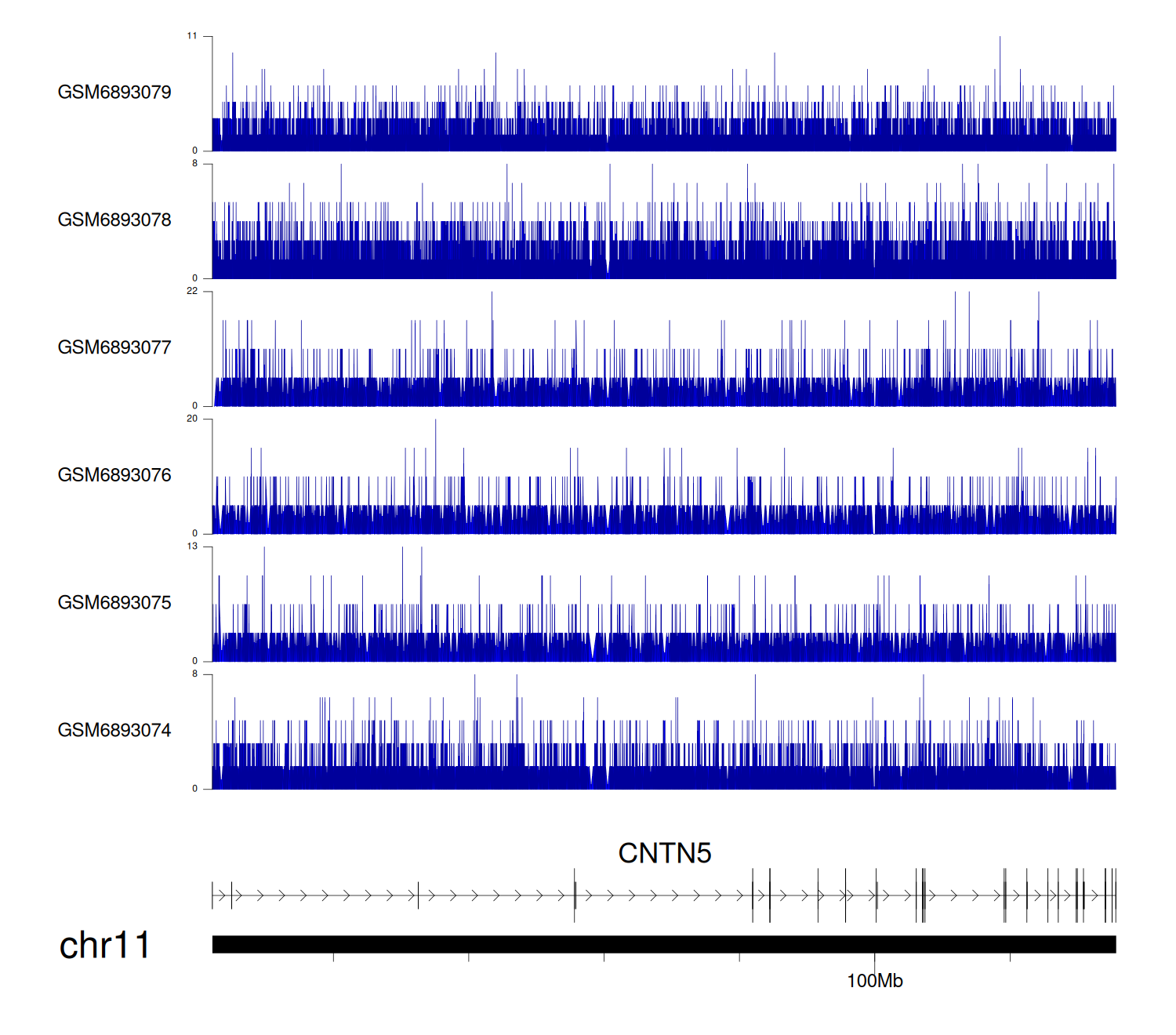The image size is (1176, 1035).
Task: Click the GSM6893077 sample name
Action: (114, 347)
